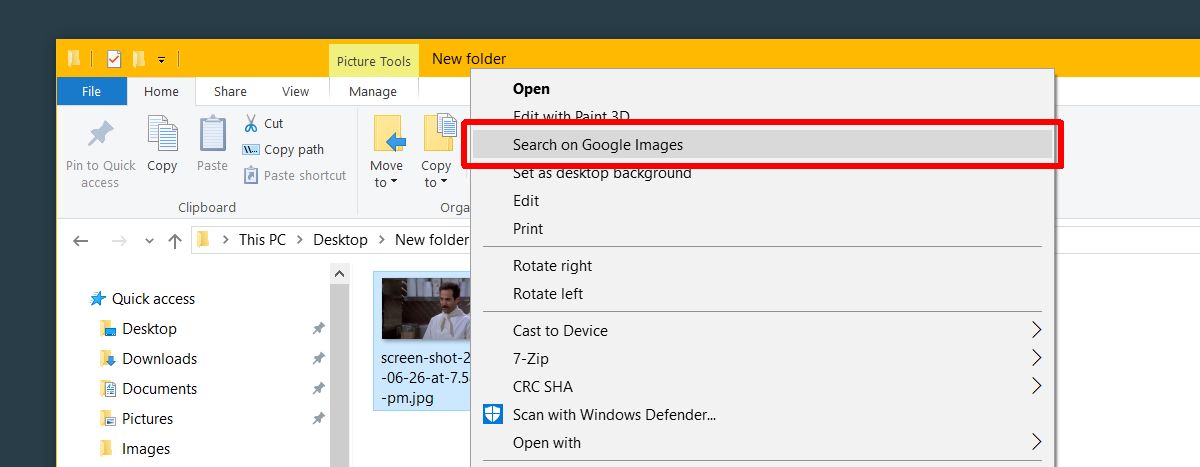This screenshot has width=1200, height=467.
Task: Open Downloads in the navigation pane
Action: tap(159, 359)
